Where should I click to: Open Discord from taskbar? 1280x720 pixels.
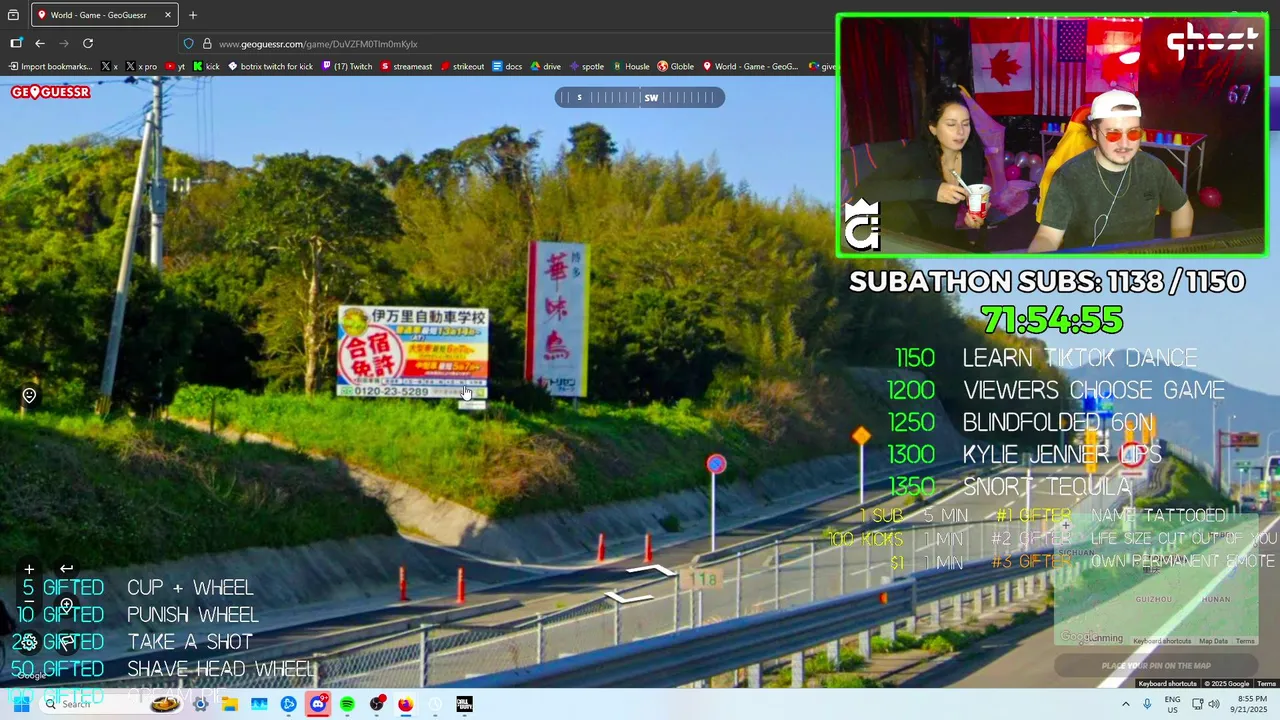pos(318,704)
